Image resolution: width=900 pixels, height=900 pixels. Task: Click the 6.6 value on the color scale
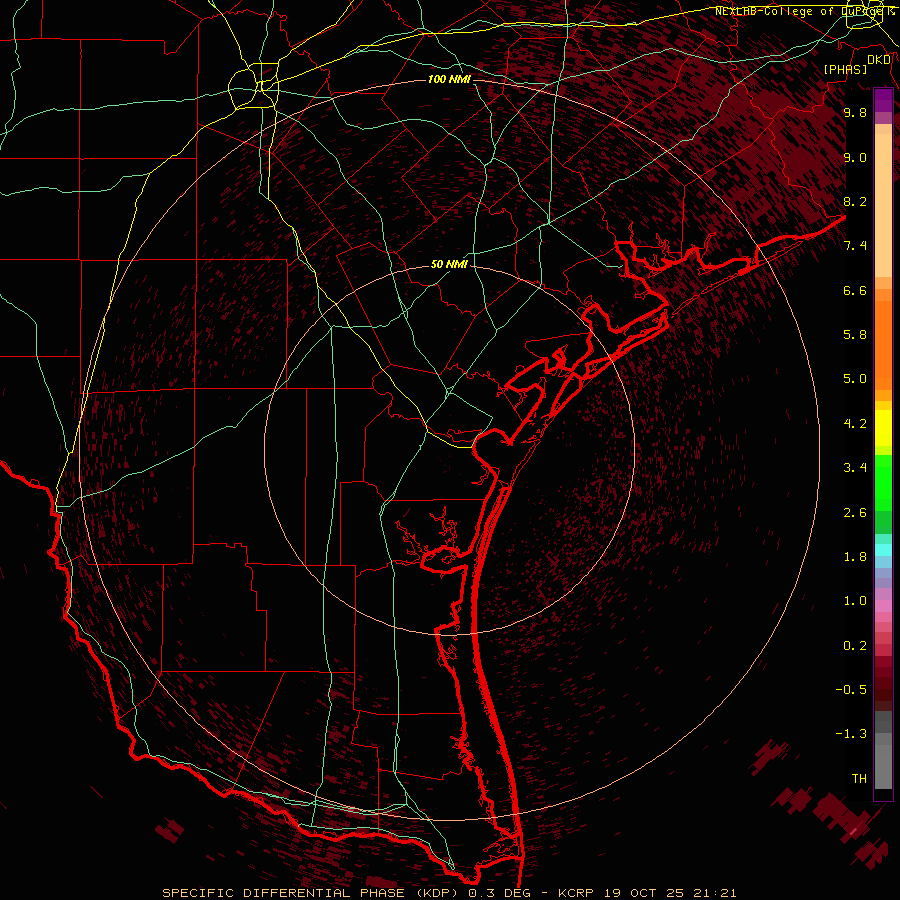[x=855, y=290]
